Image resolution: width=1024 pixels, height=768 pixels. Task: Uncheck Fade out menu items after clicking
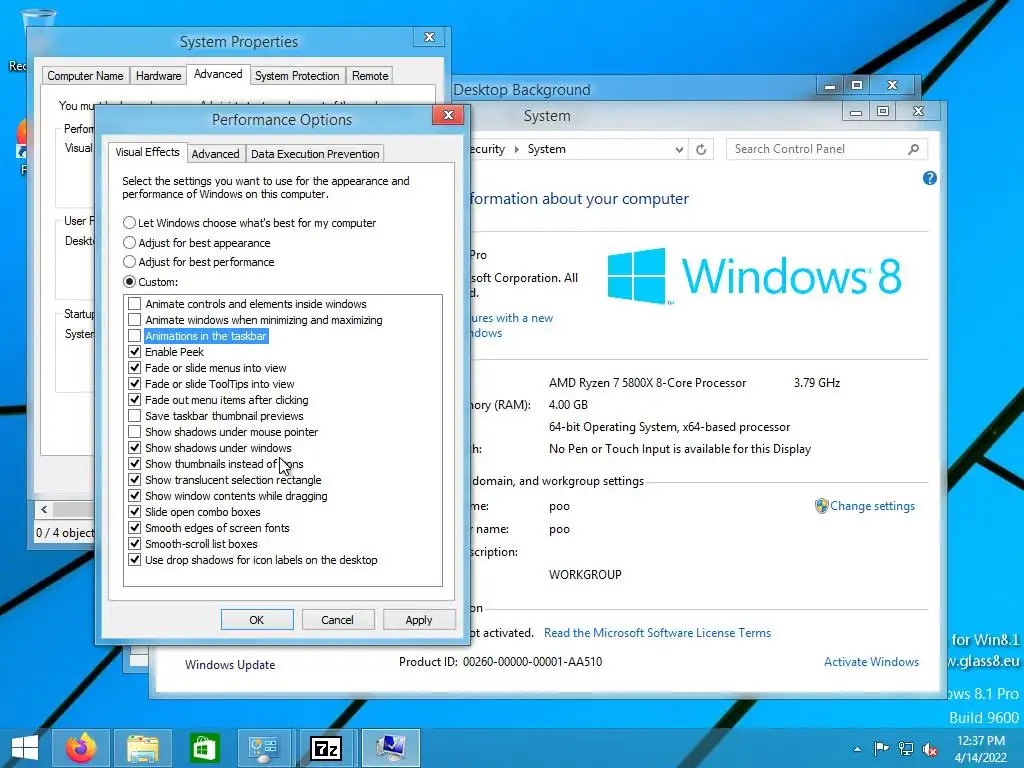(135, 400)
